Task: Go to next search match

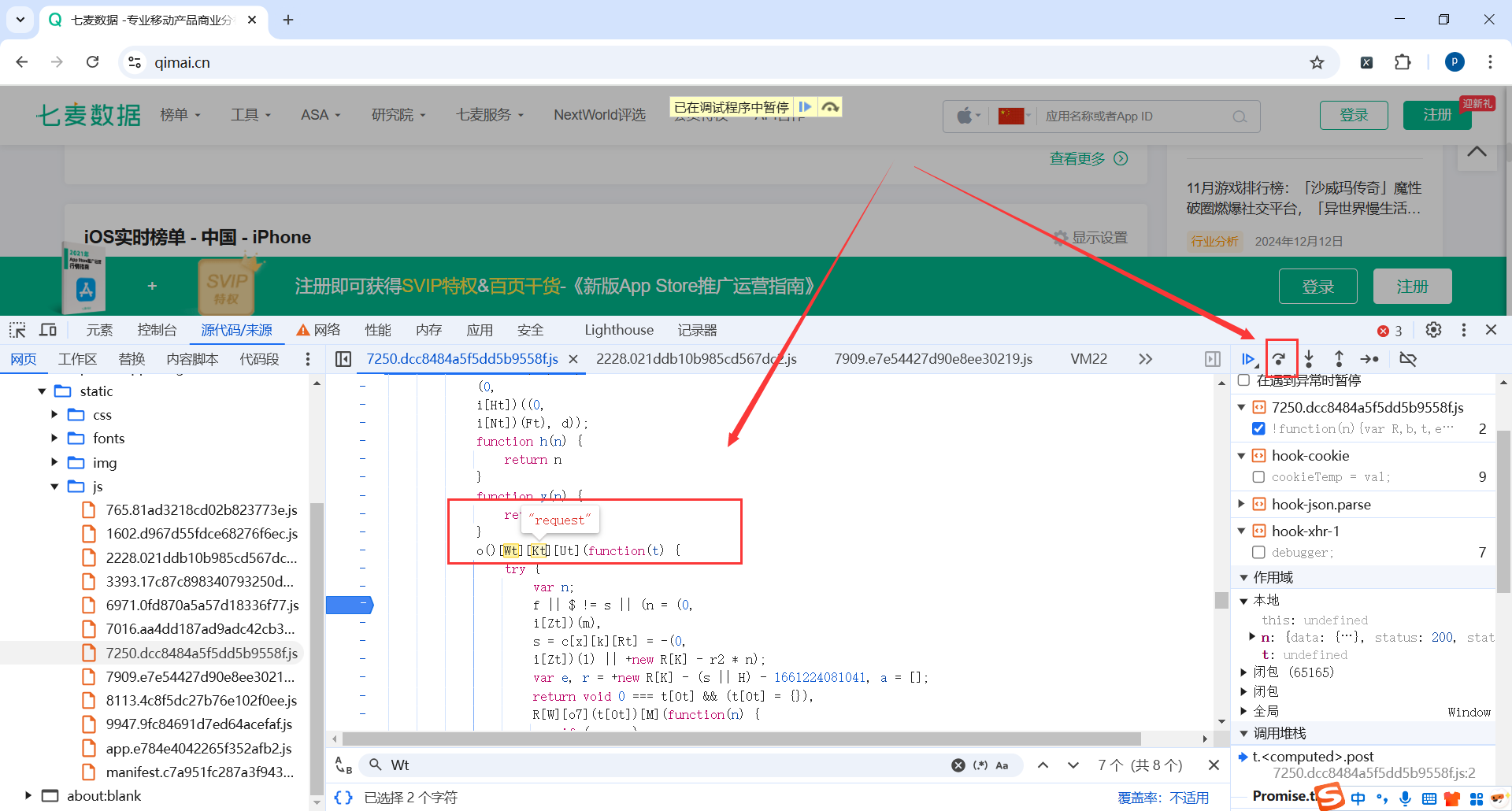Action: click(x=1073, y=765)
